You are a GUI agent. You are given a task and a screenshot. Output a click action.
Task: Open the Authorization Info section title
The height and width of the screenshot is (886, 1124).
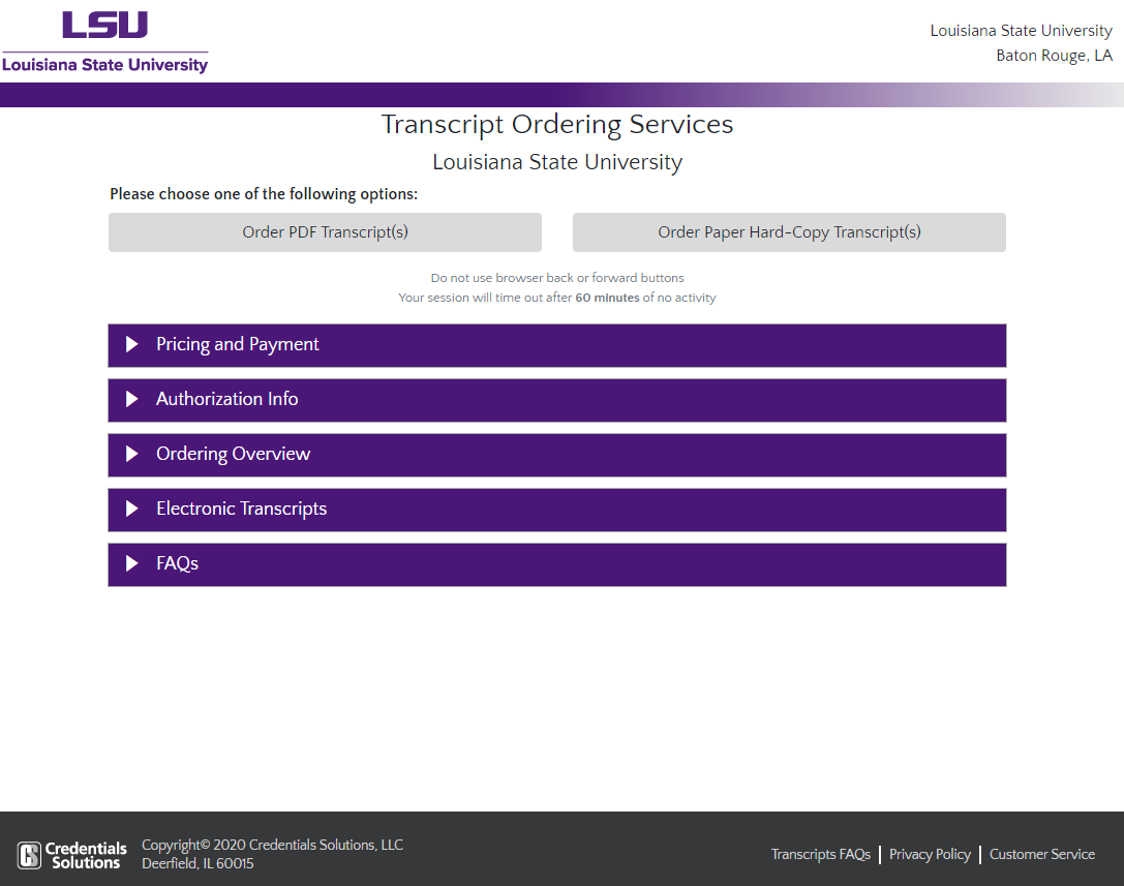click(227, 399)
